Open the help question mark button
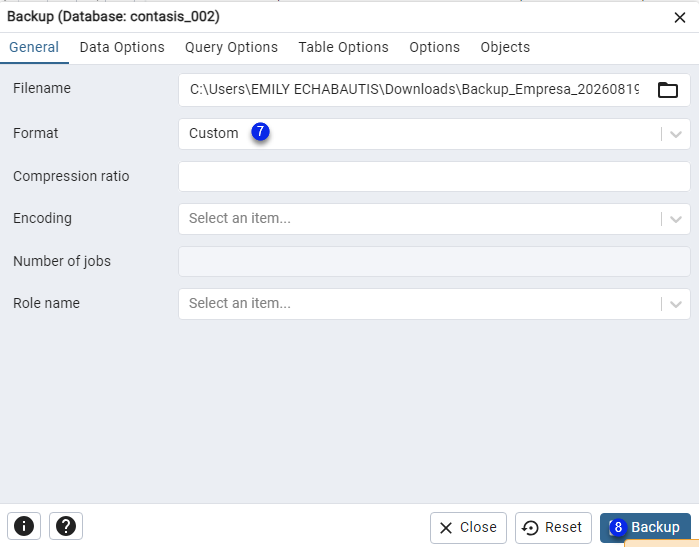Viewport: 699px width, 547px height. pyautogui.click(x=66, y=526)
